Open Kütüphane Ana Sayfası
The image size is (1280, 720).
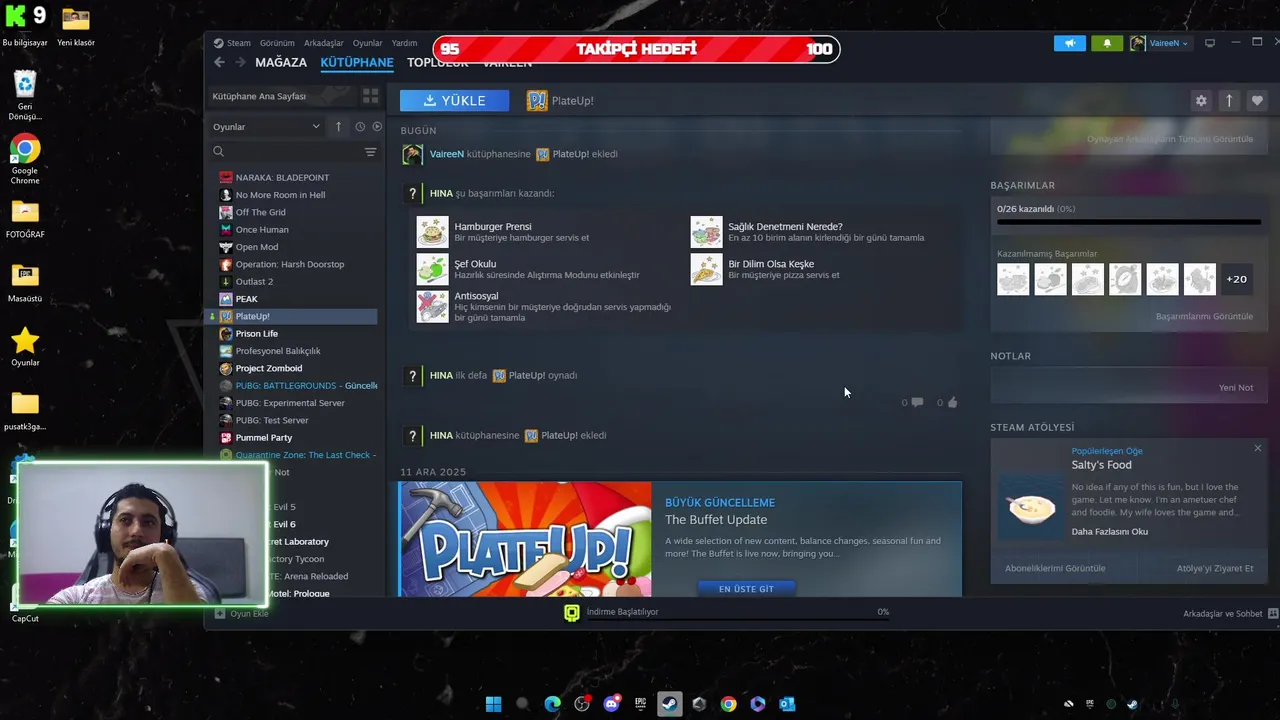point(282,96)
